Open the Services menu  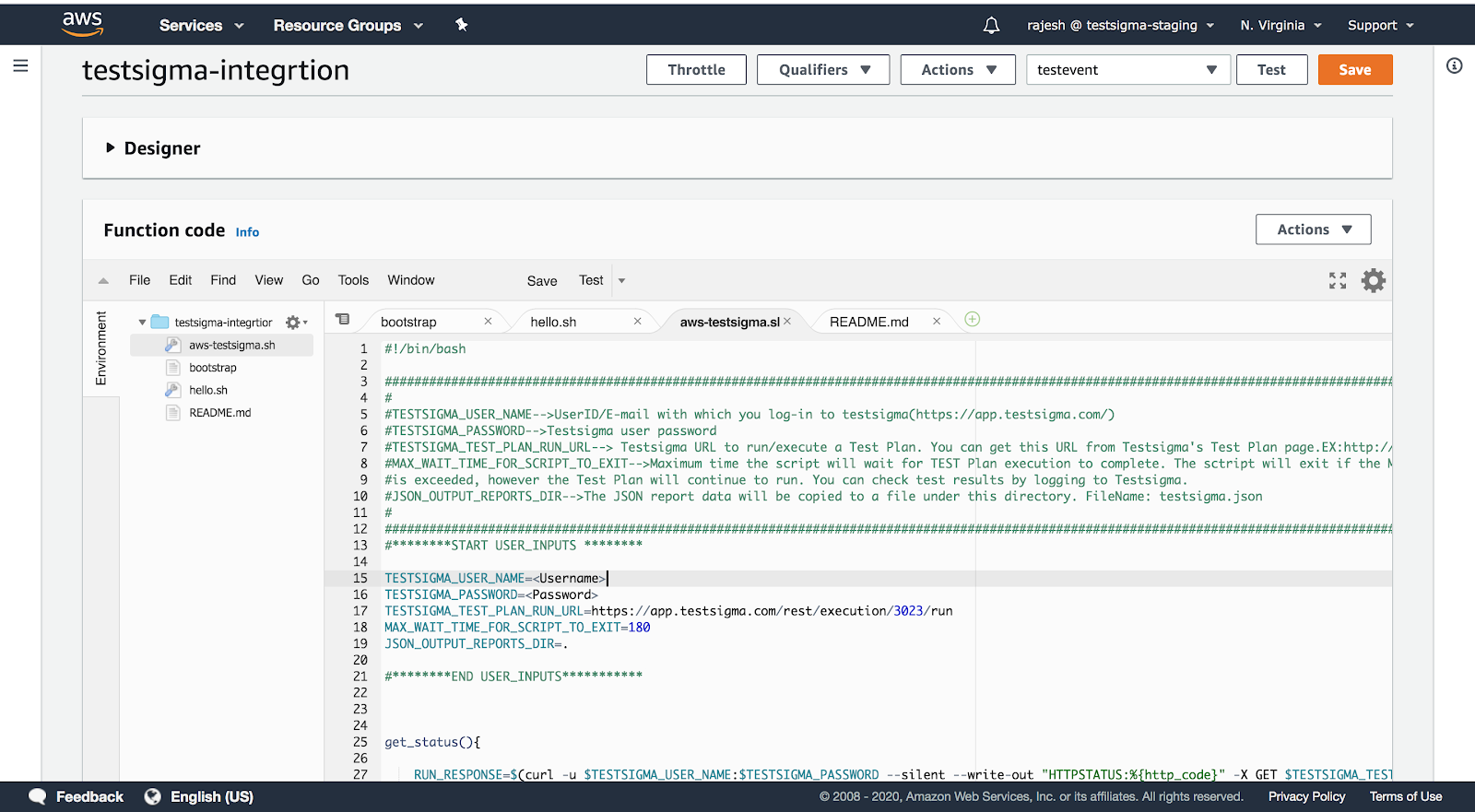click(x=201, y=25)
